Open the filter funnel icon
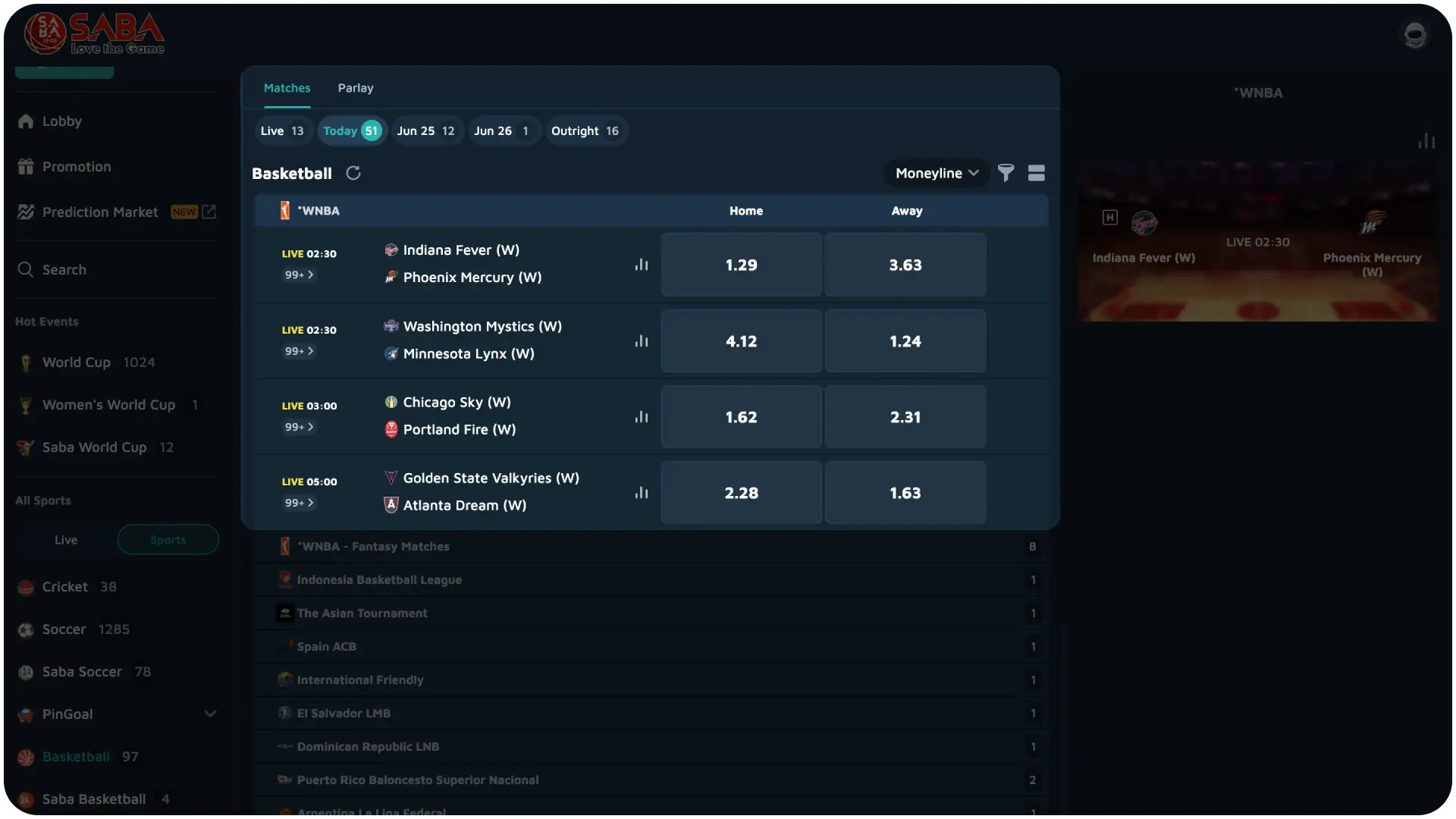 [x=1006, y=173]
